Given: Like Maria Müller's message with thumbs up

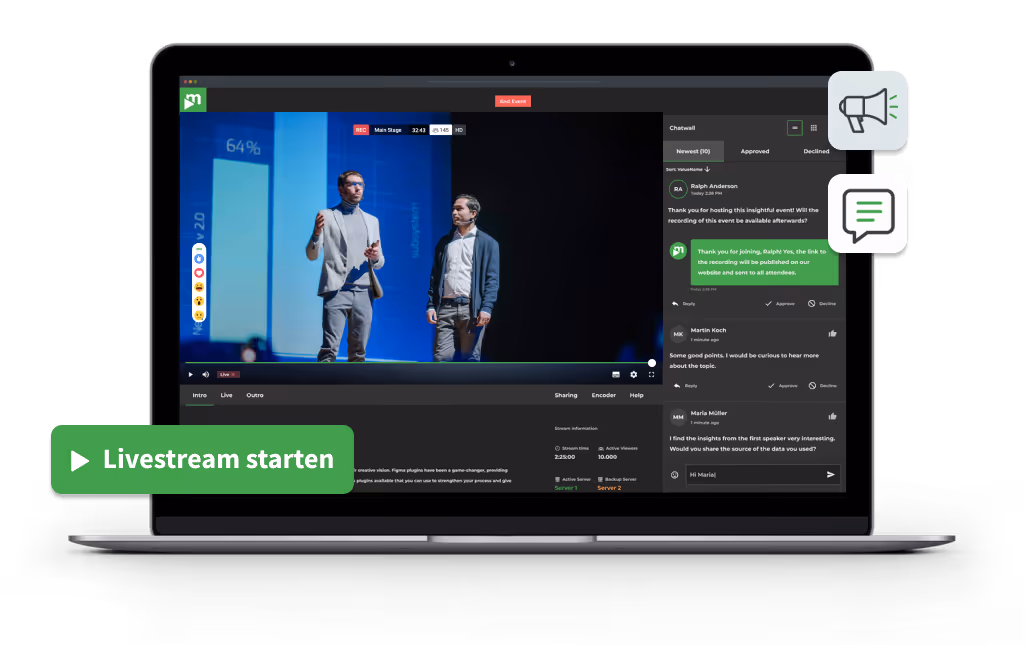Looking at the screenshot, I should click(x=833, y=416).
